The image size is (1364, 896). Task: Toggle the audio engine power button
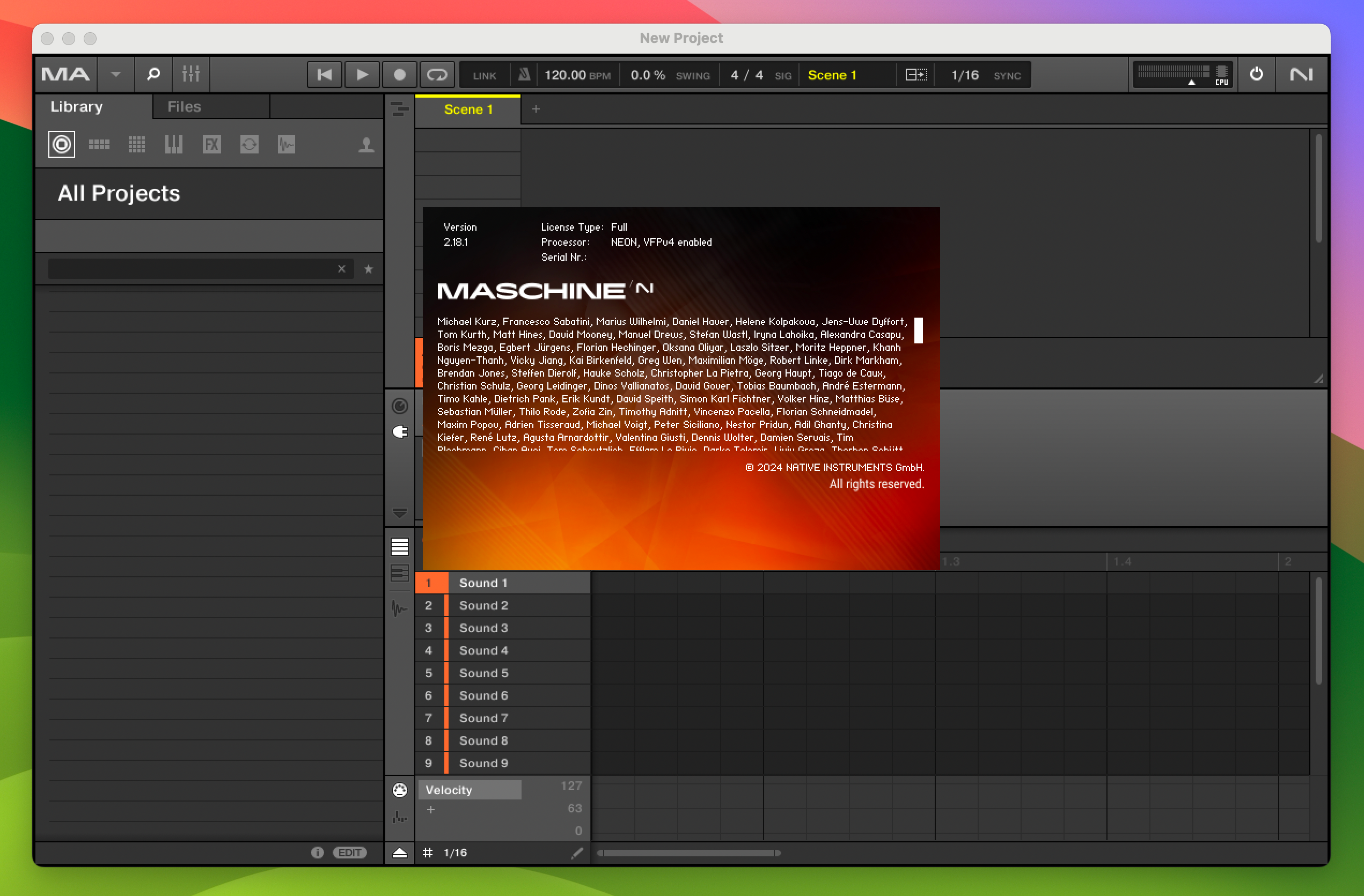pyautogui.click(x=1256, y=75)
